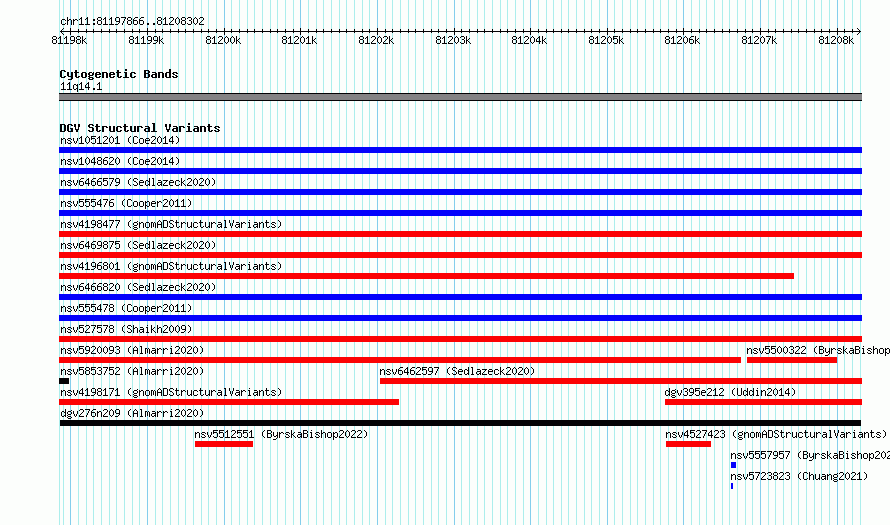Select the blue bar under nsv6466579
Image resolution: width=890 pixels, height=525 pixels.
(x=460, y=192)
